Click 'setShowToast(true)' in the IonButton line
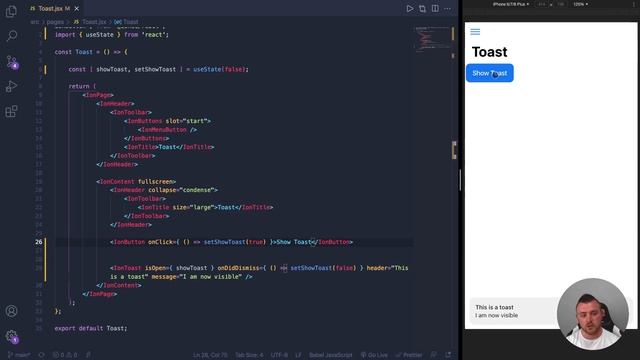Screen dimensions: 640x360 tap(235, 242)
